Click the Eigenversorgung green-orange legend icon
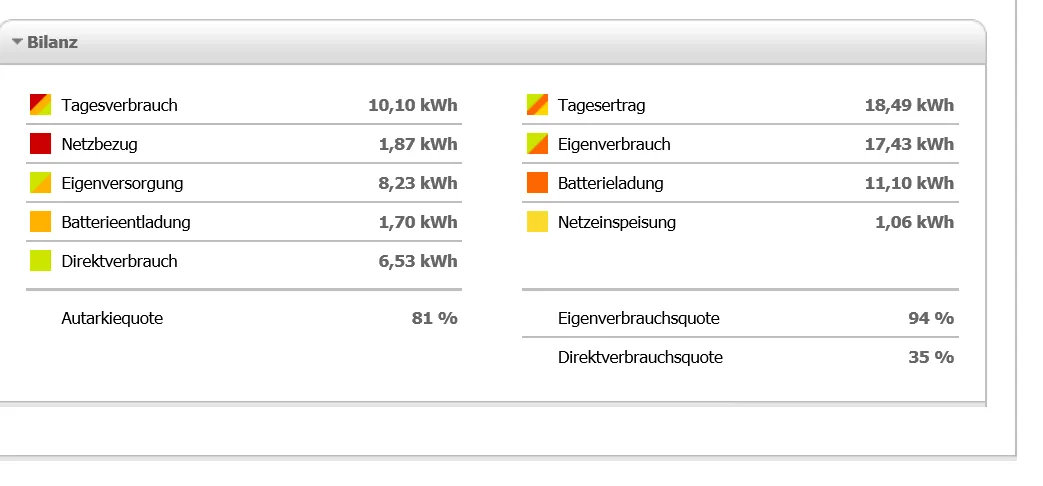Screen dimensions: 1043x486 click(41, 183)
